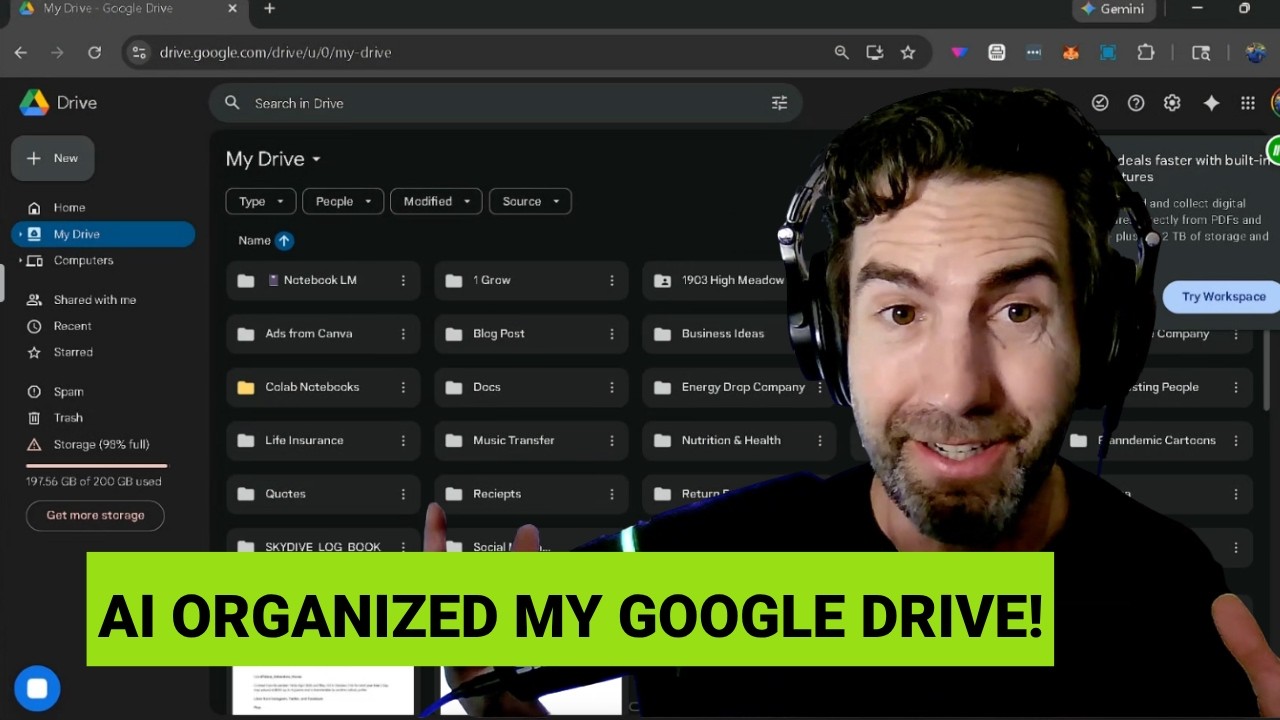Click the blue square screenshot extension icon
The width and height of the screenshot is (1280, 720).
pos(1108,53)
